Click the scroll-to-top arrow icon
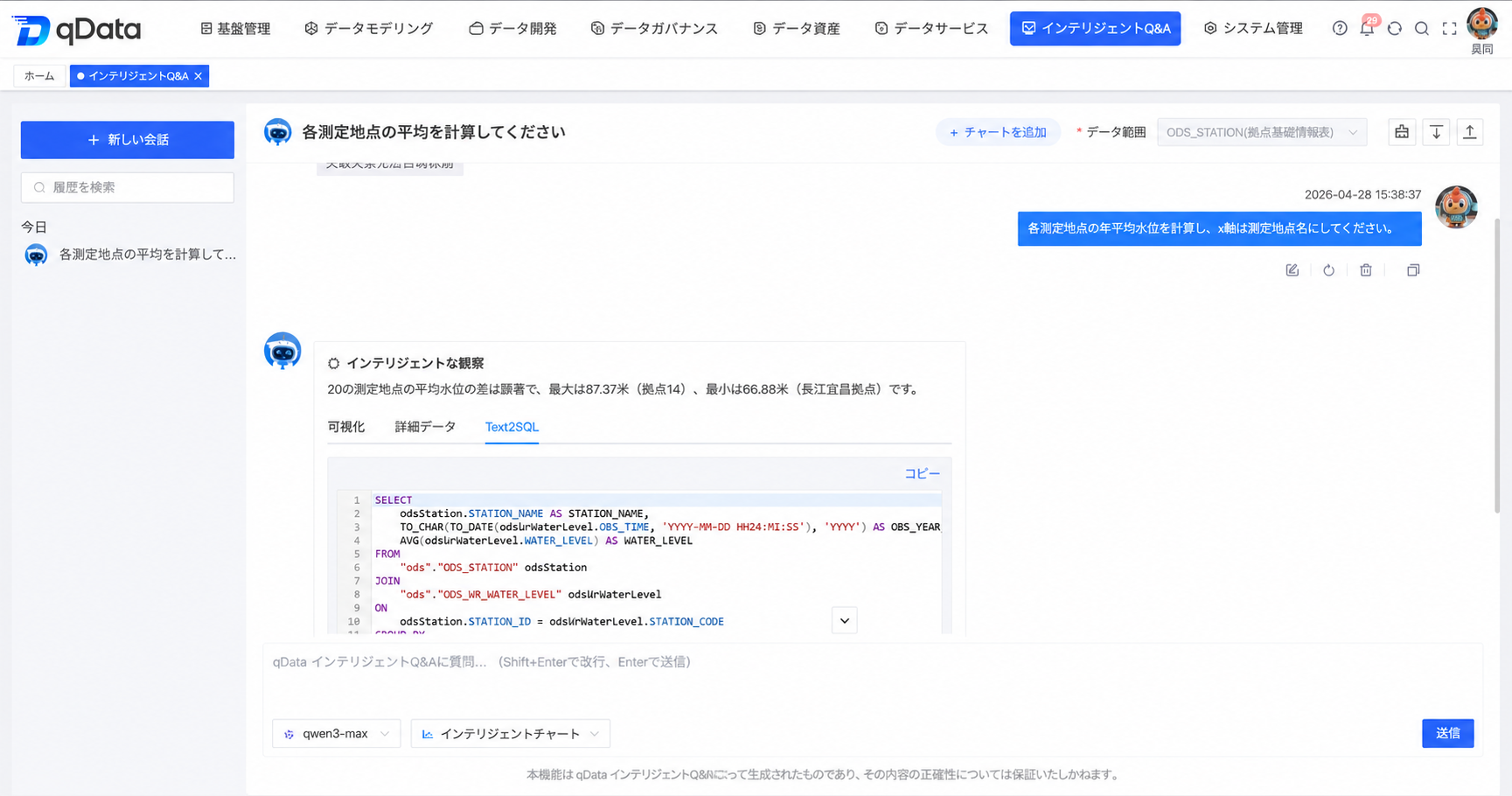 pyautogui.click(x=1470, y=132)
